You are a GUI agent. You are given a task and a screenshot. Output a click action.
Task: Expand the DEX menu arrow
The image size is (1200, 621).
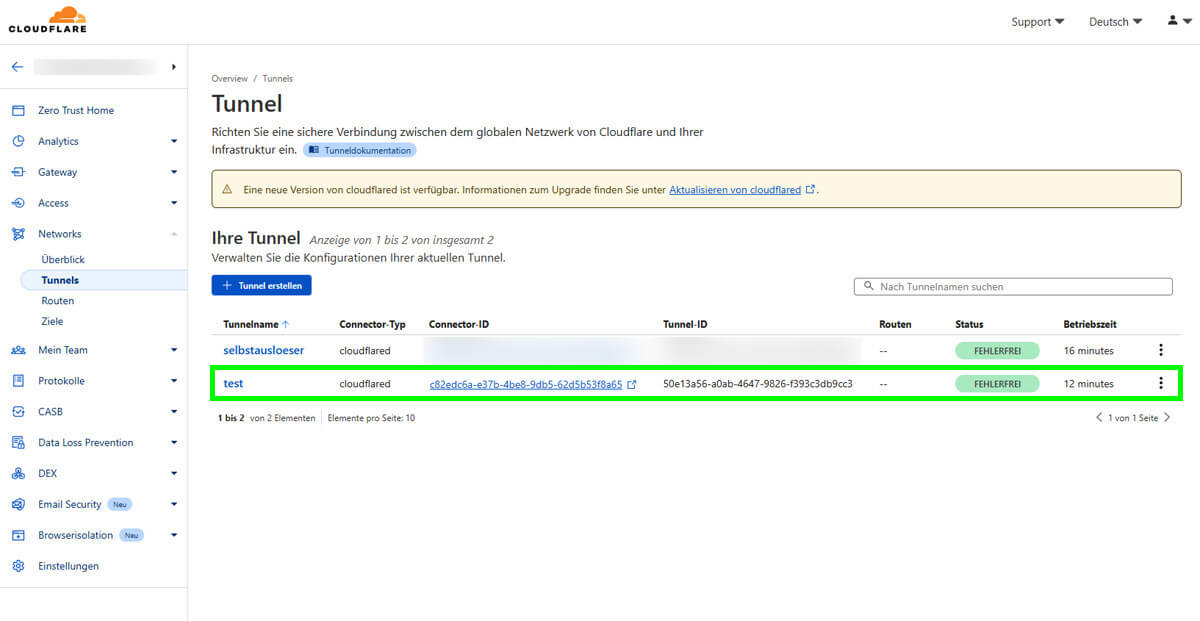pyautogui.click(x=174, y=473)
